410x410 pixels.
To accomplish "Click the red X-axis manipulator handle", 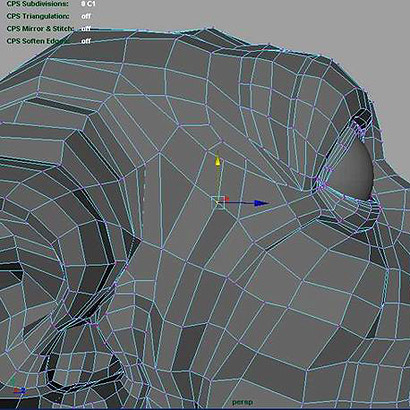I will [227, 199].
